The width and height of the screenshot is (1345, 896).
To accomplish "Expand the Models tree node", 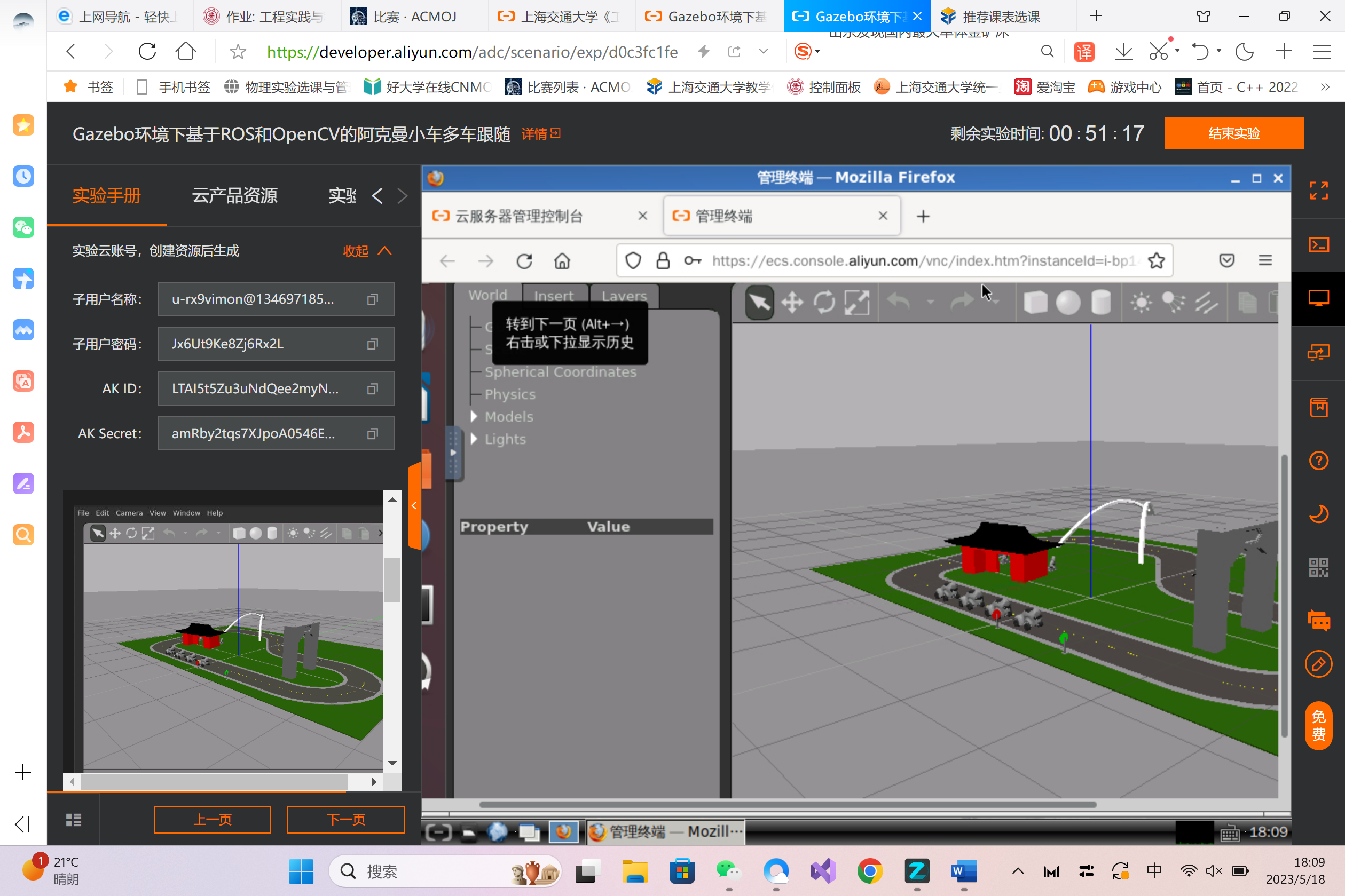I will (474, 417).
